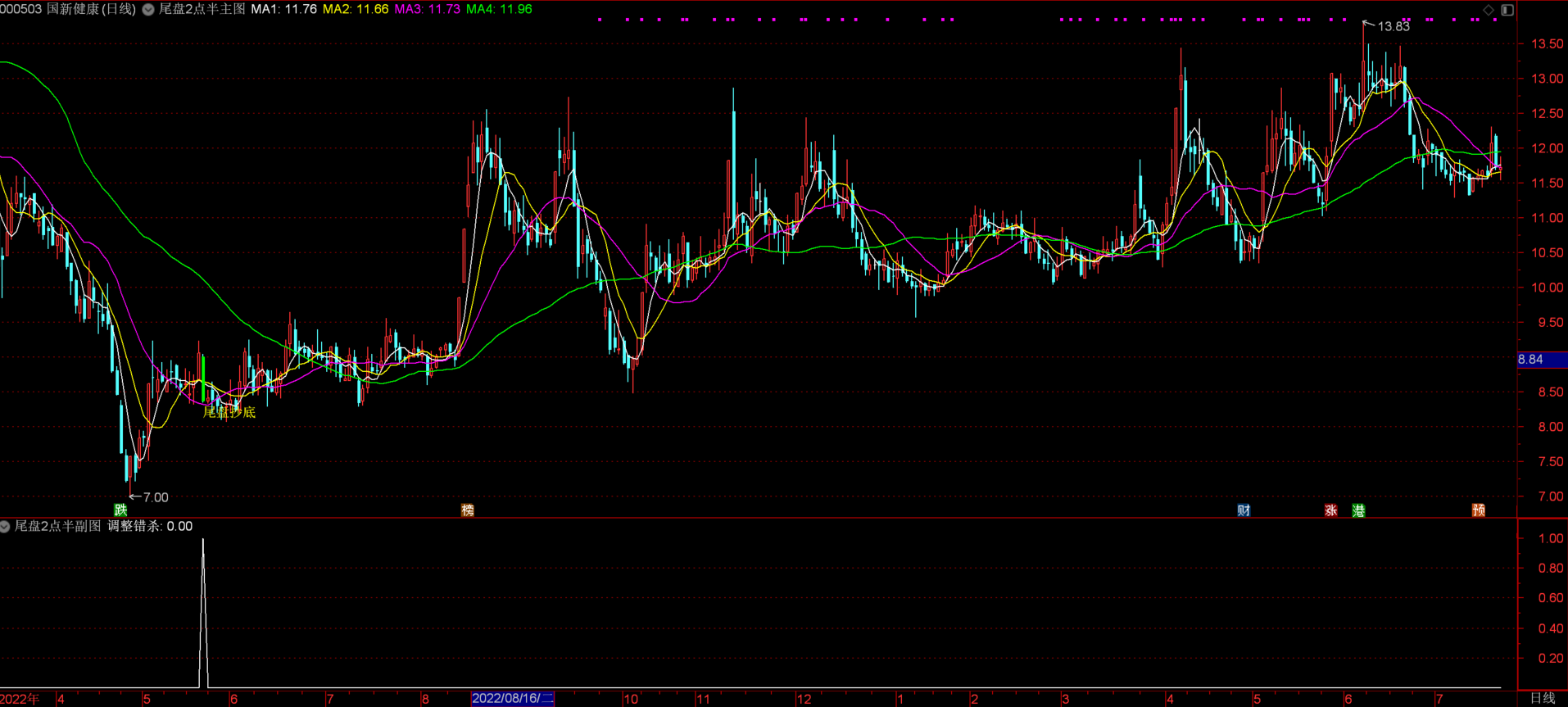
Task: Click the 8.84 price cursor label
Action: pyautogui.click(x=1543, y=360)
